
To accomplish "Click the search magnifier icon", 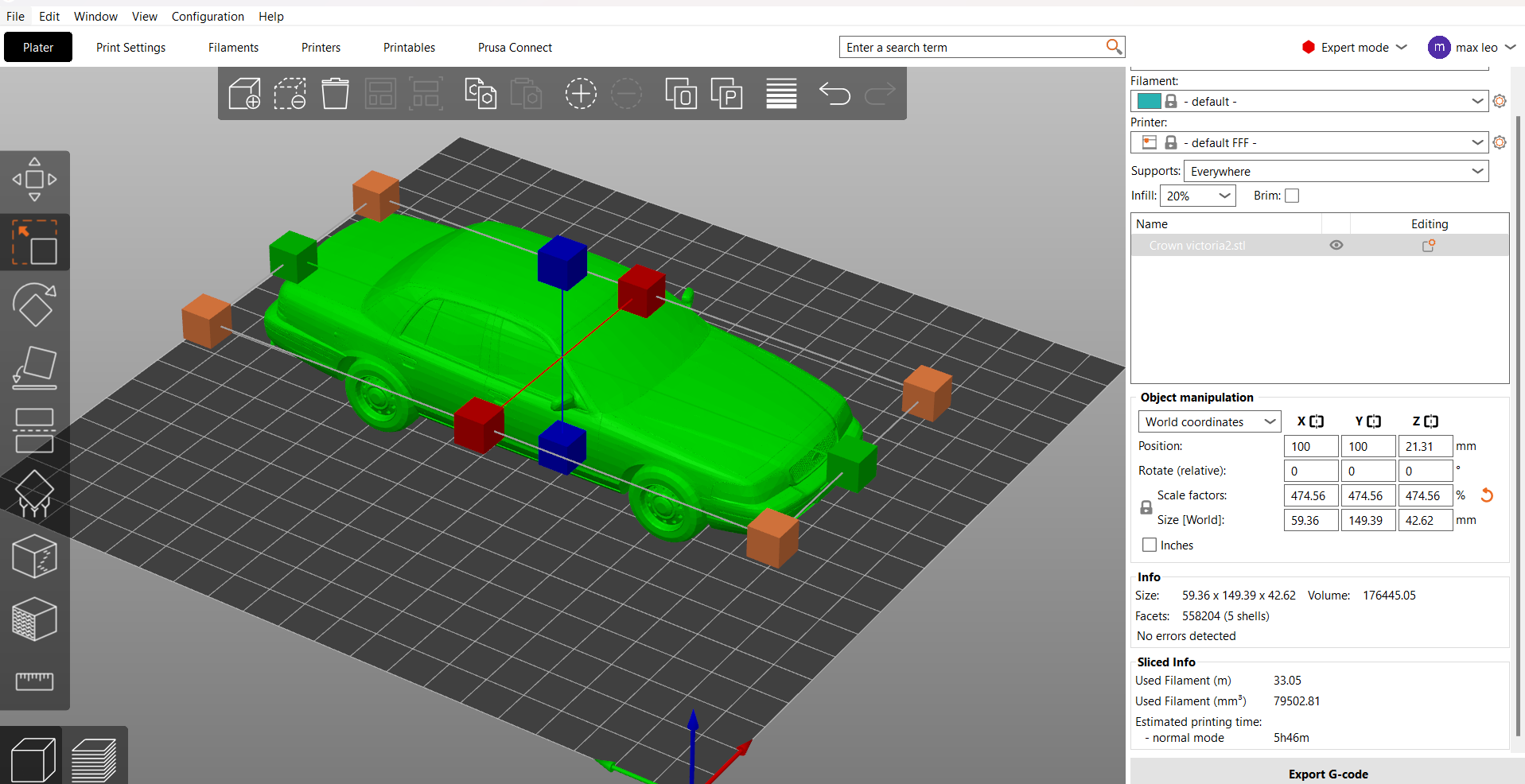I will tap(1114, 47).
